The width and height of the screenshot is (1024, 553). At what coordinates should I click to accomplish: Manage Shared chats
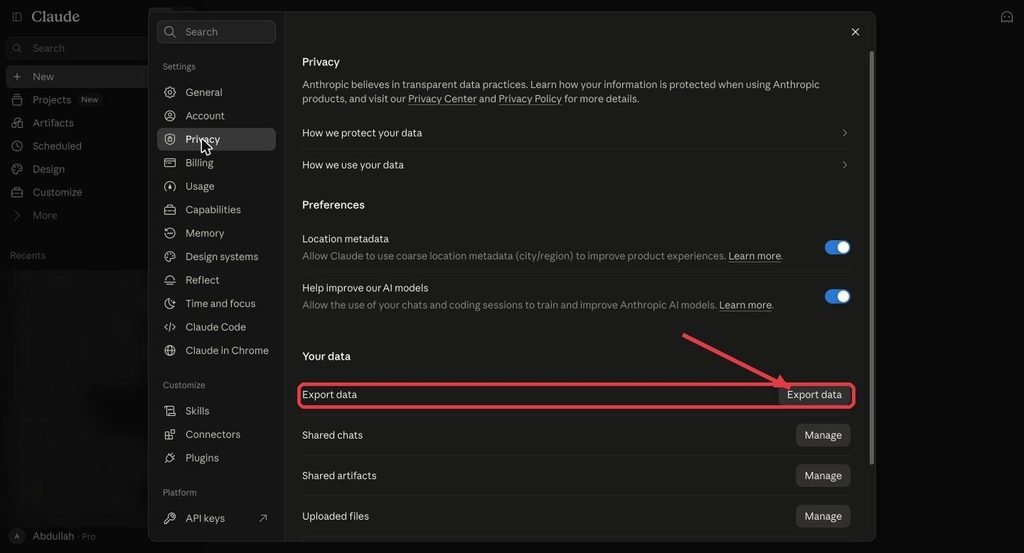(823, 435)
